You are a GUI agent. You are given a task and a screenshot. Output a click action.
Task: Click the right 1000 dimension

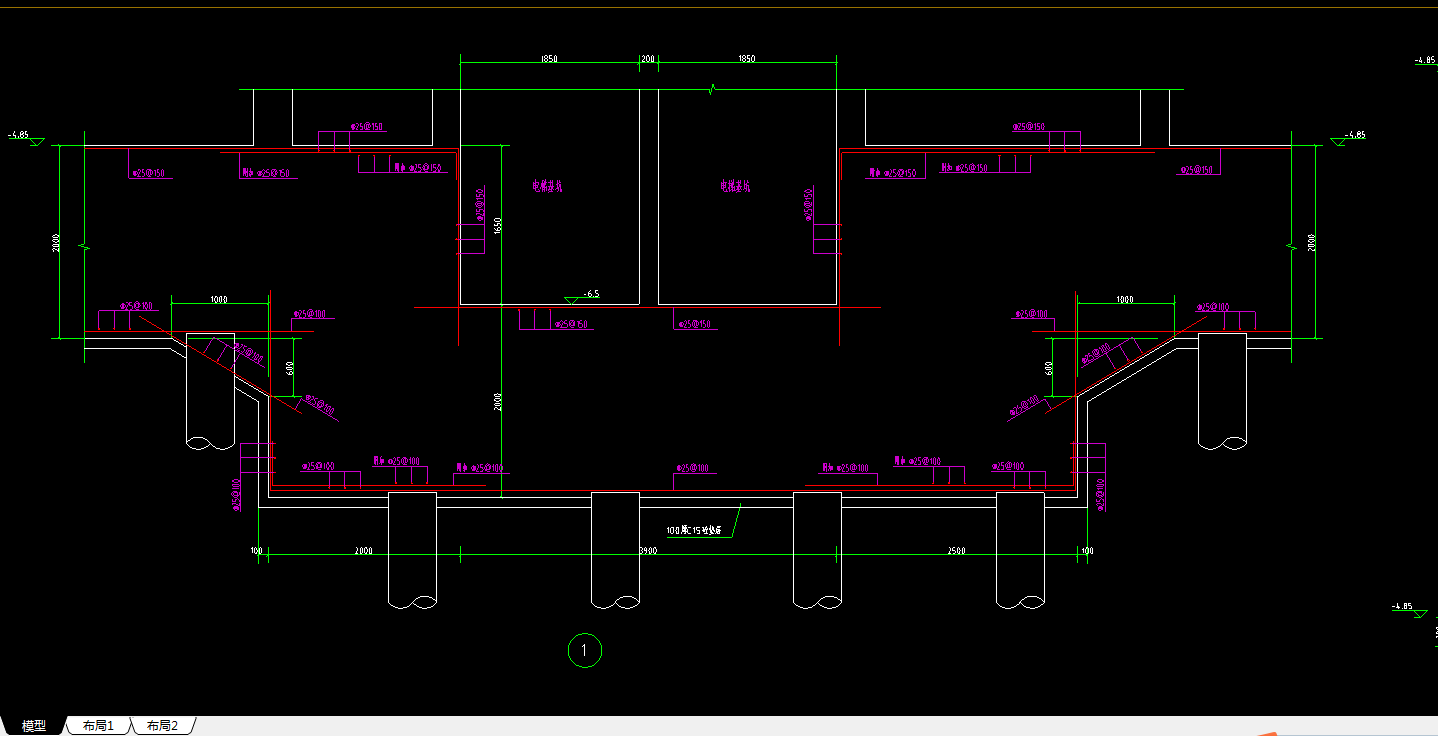point(1124,299)
